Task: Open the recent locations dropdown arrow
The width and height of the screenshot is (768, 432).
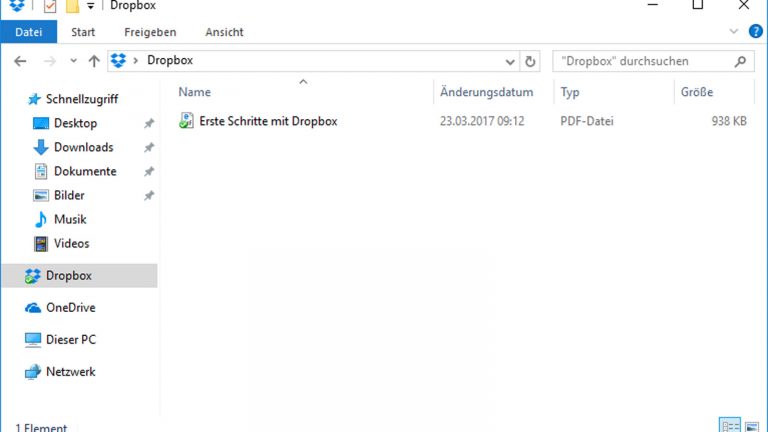Action: (x=73, y=61)
